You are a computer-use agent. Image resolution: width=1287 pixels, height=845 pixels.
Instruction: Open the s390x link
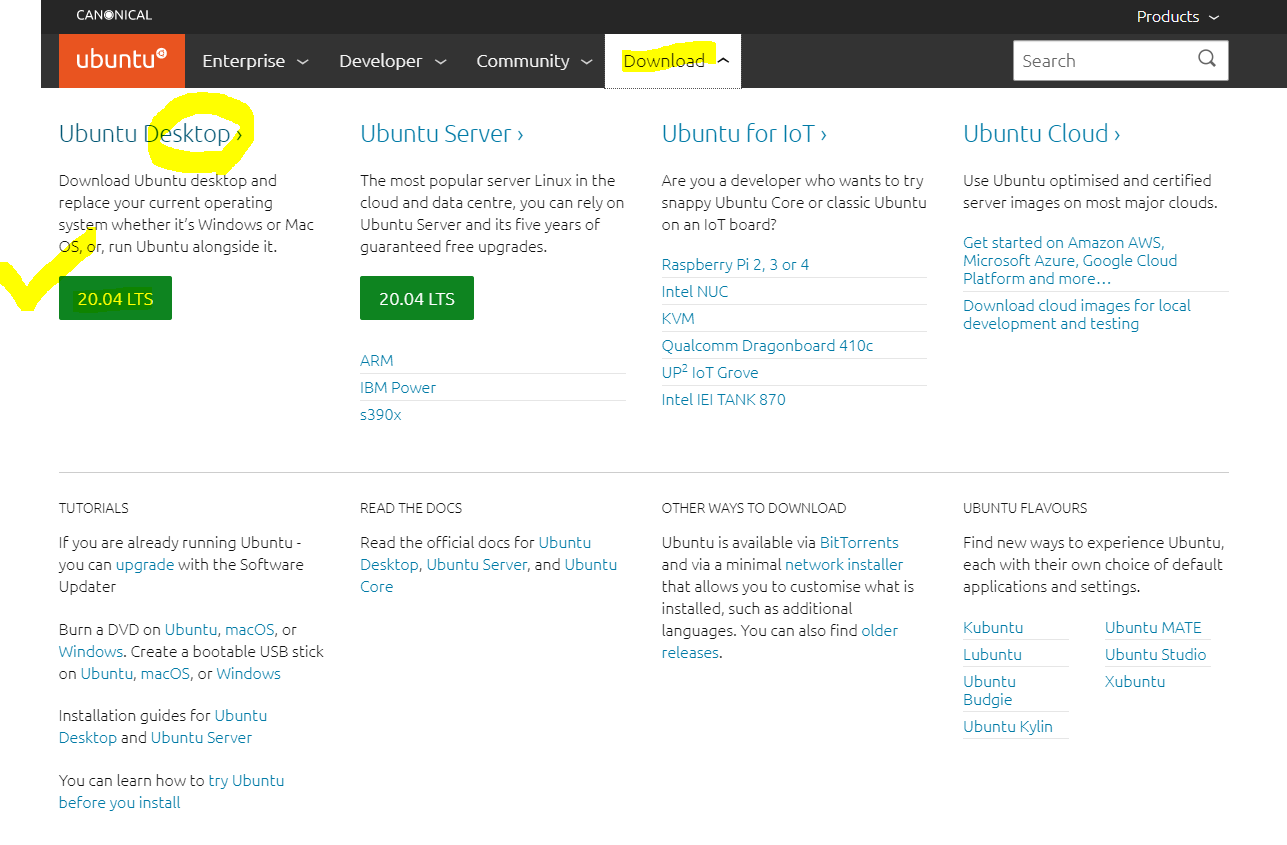[381, 414]
